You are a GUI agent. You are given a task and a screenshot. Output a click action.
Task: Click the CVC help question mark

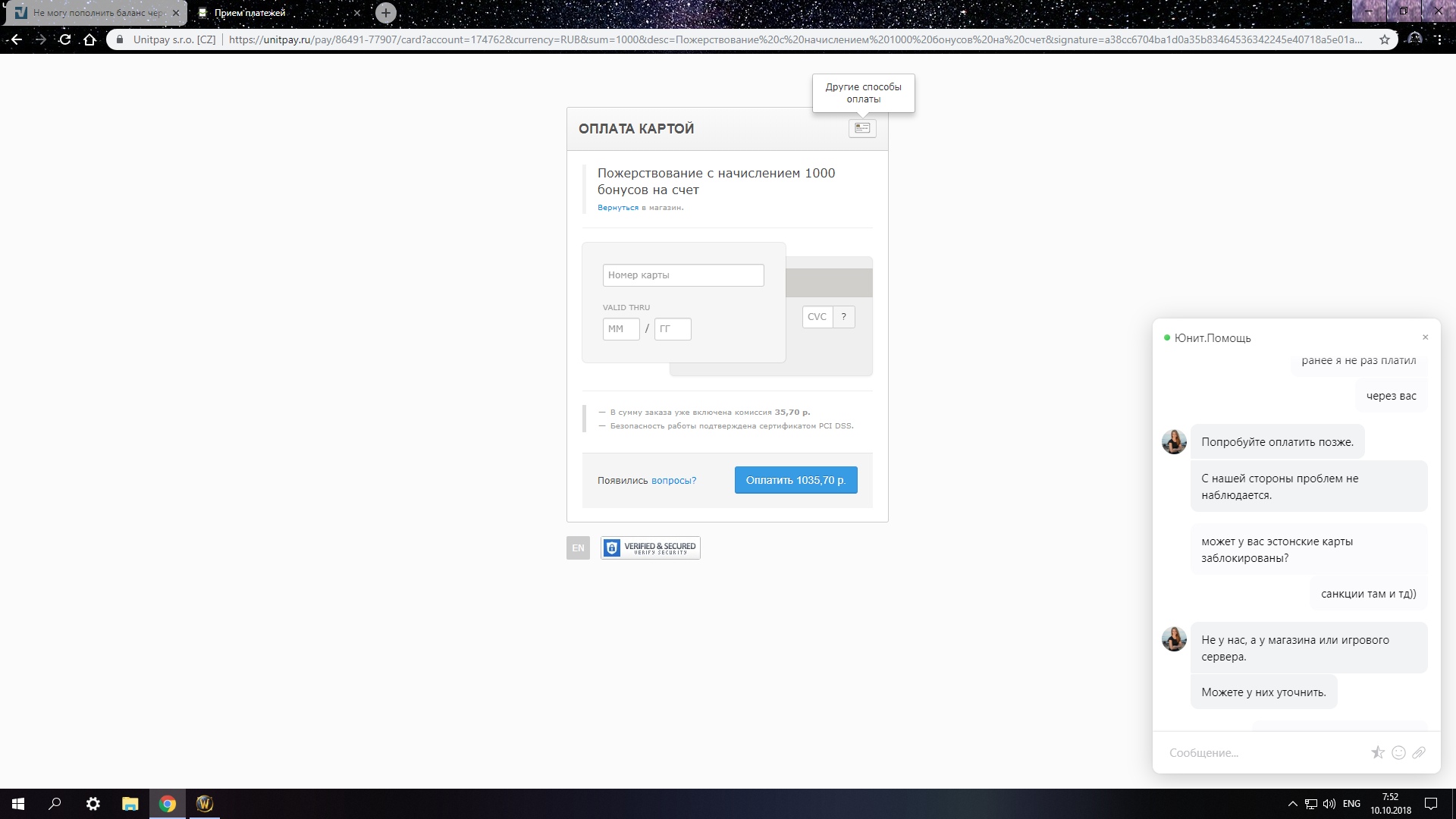pyautogui.click(x=843, y=317)
